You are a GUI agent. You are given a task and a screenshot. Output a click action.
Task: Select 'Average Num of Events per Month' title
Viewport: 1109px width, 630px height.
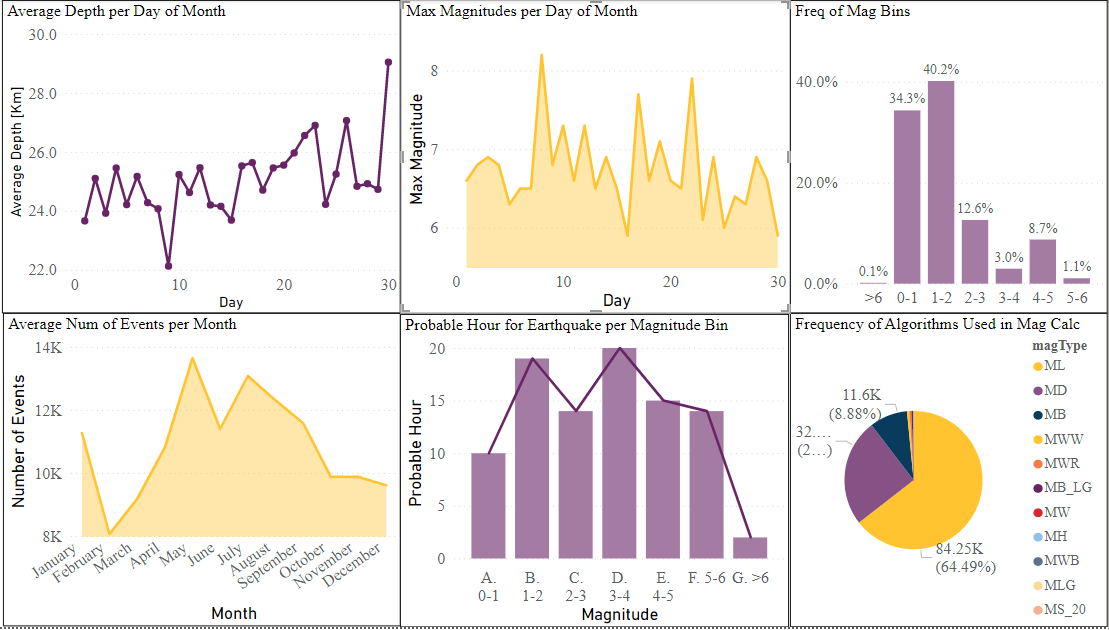(x=122, y=324)
